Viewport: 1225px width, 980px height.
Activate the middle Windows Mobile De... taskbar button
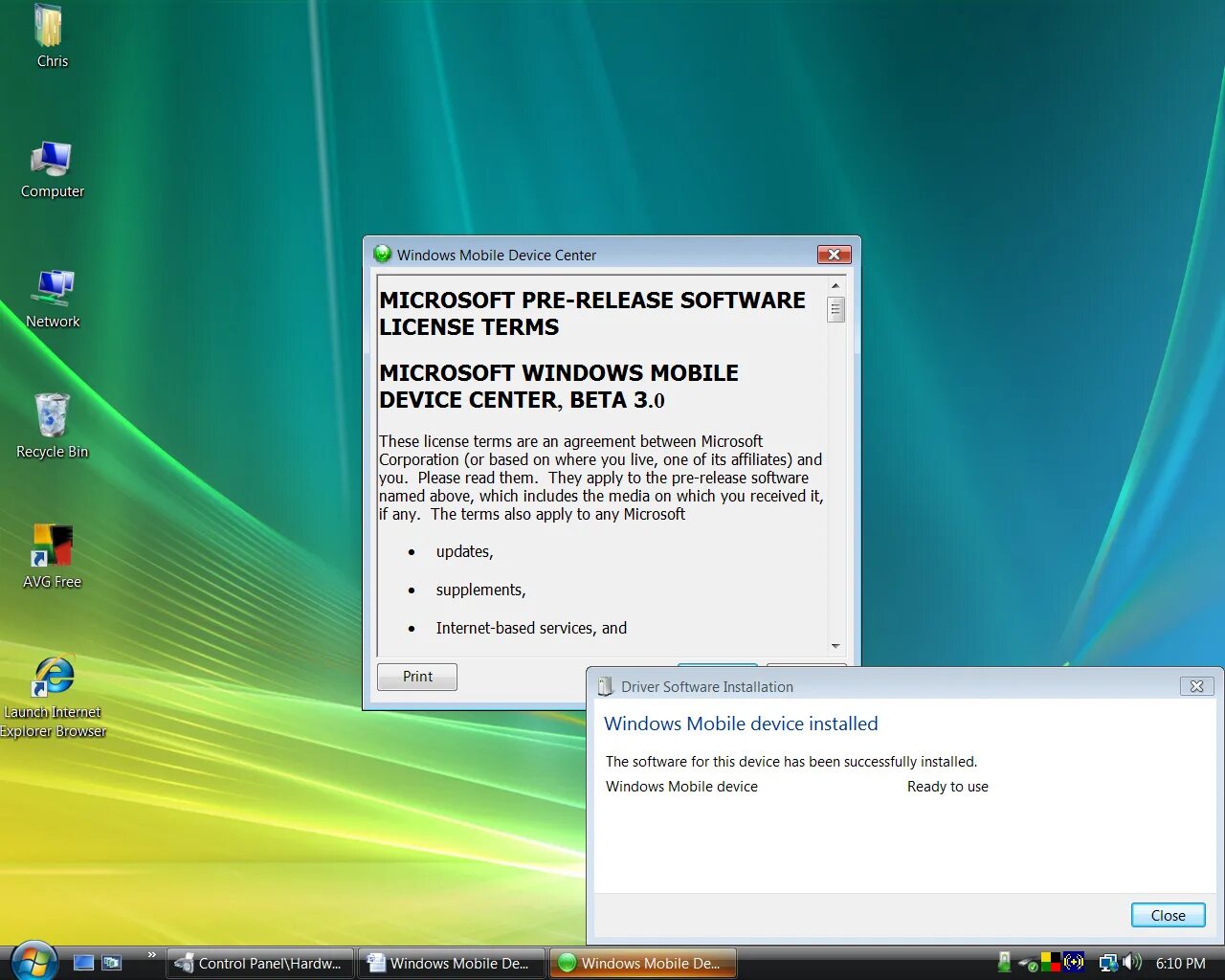[452, 963]
